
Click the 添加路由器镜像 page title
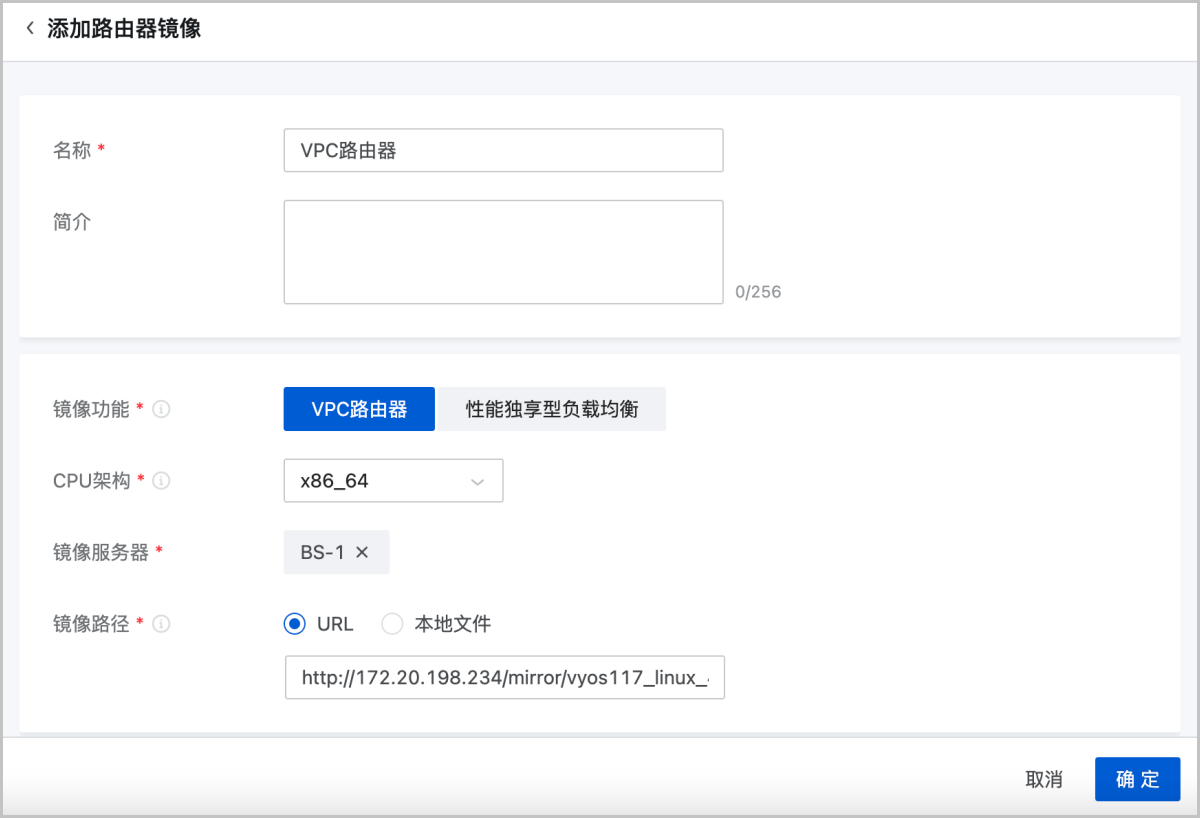[124, 28]
